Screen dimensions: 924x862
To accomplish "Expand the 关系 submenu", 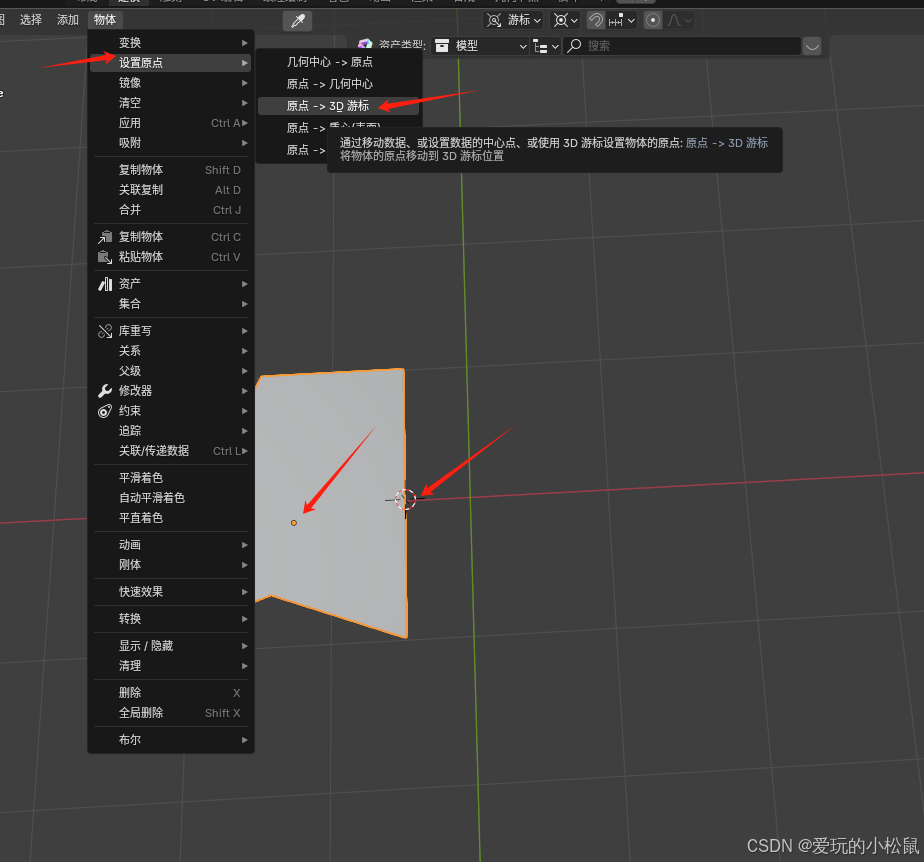I will click(171, 351).
